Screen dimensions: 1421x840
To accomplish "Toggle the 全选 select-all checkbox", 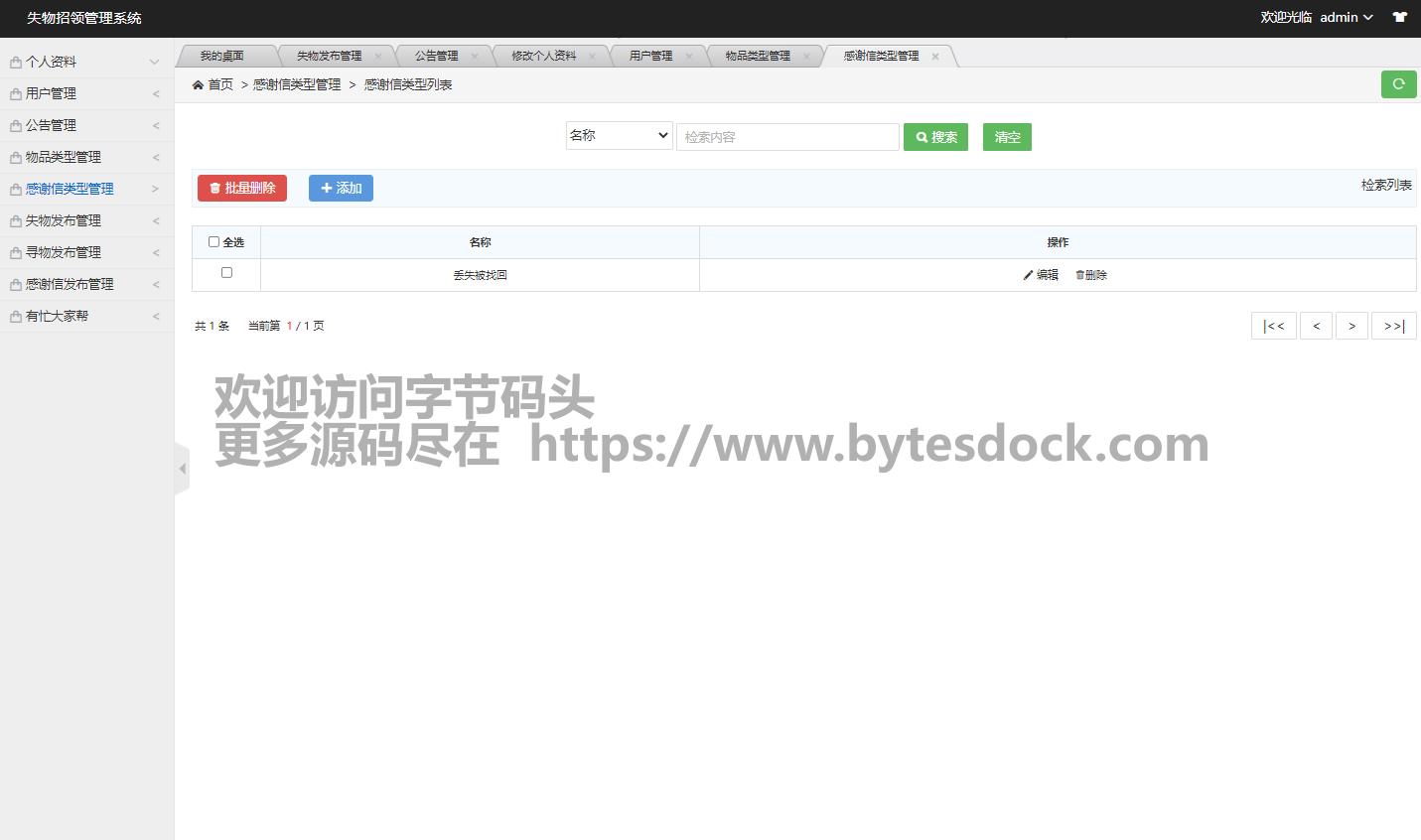I will (x=213, y=241).
